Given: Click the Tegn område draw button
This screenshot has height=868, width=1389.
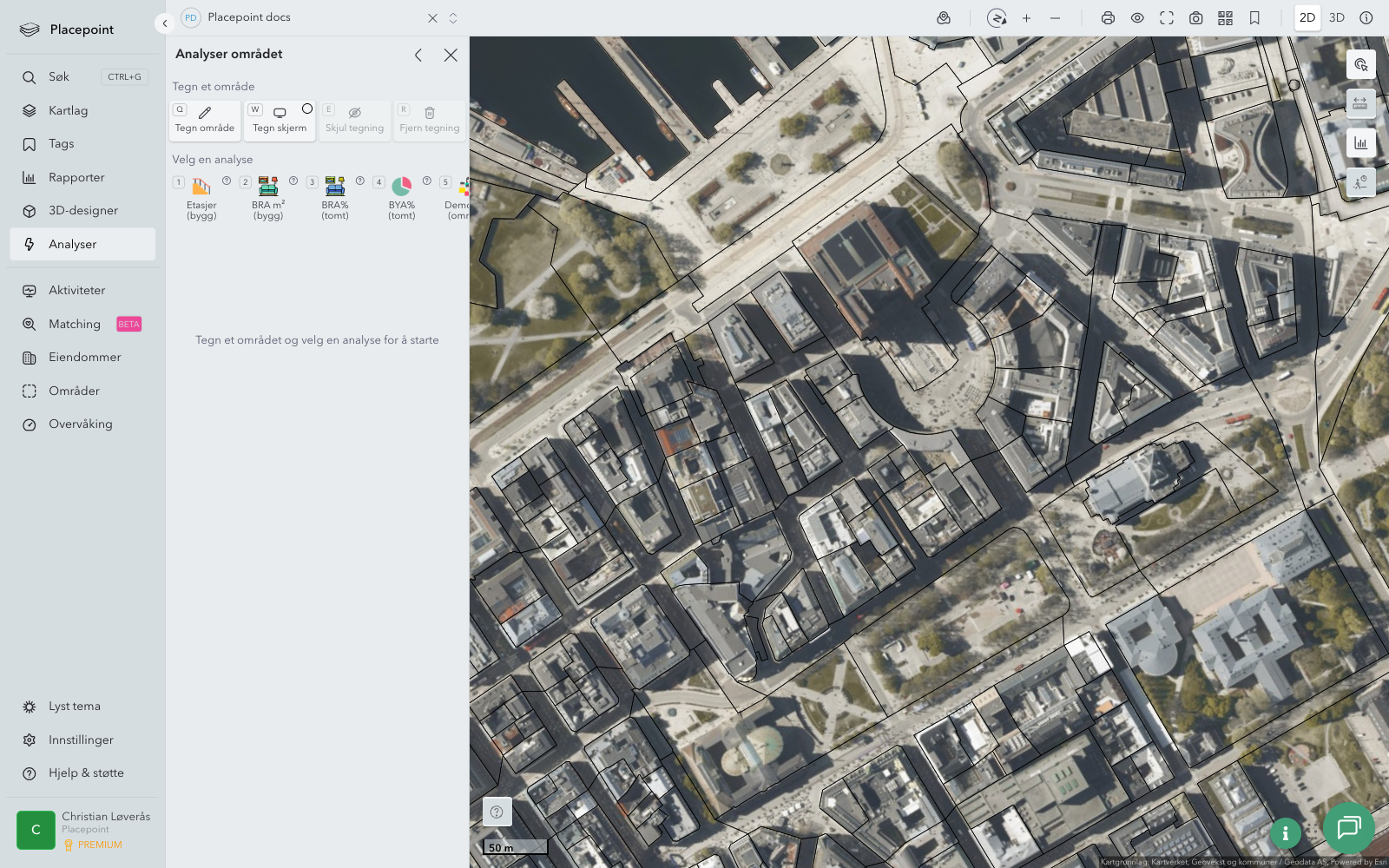Looking at the screenshot, I should pos(205,121).
